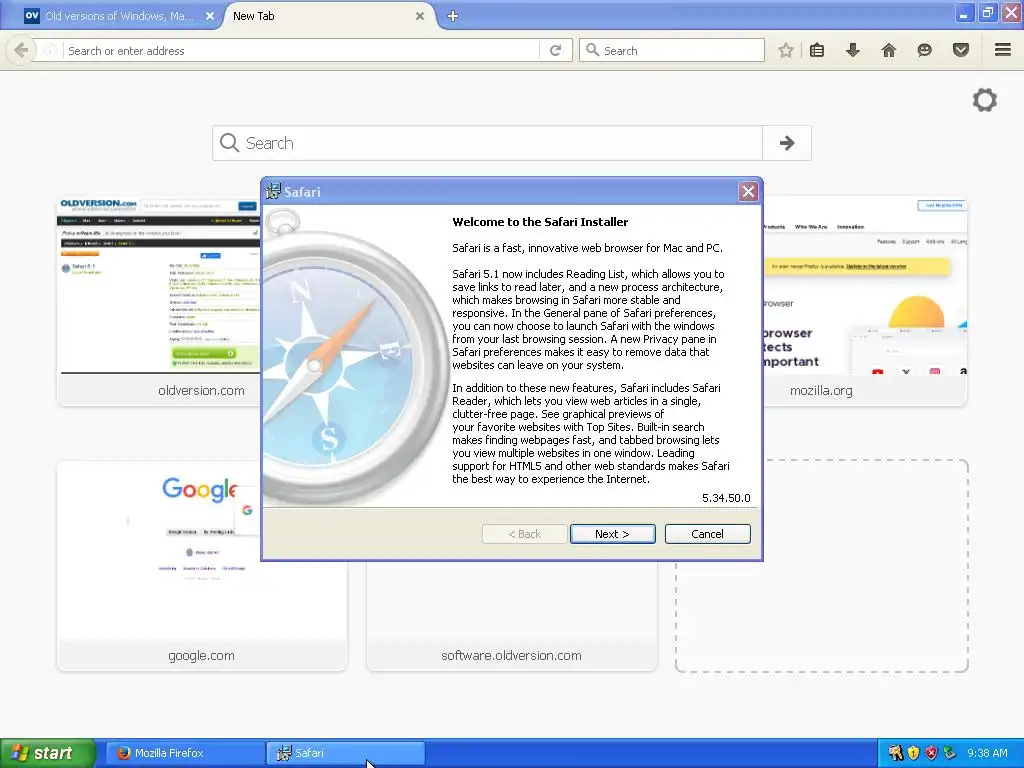Click the magnifier icon in toolbar search box
Viewport: 1024px width, 768px height.
592,50
